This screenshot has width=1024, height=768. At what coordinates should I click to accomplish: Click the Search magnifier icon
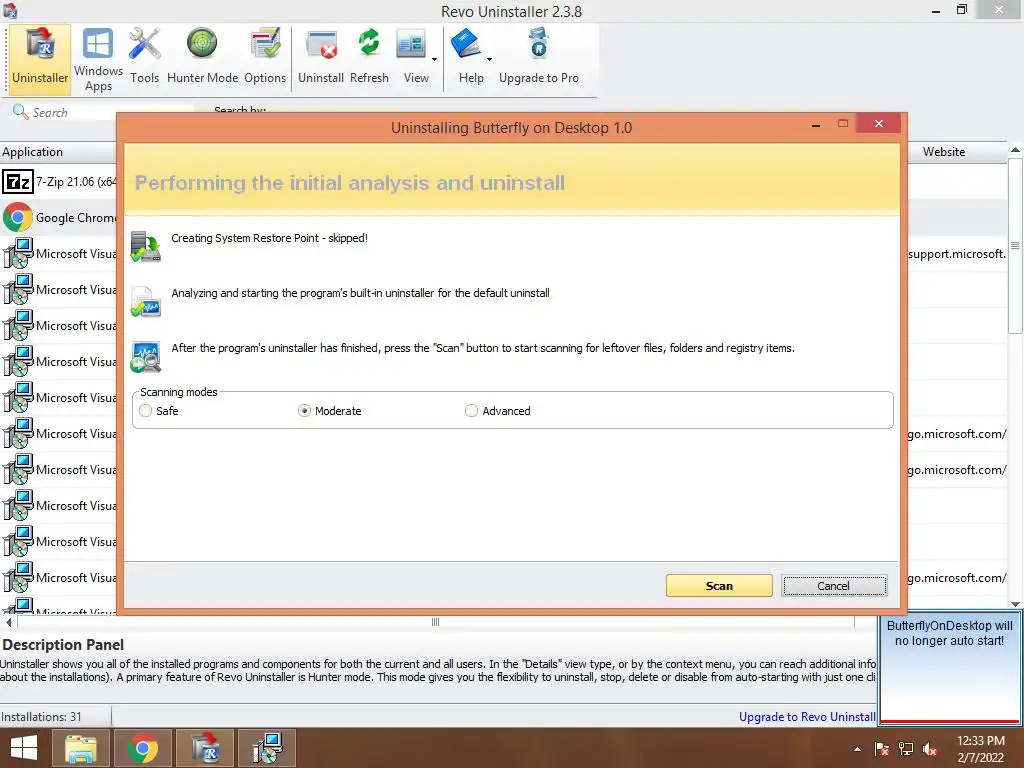[x=20, y=112]
